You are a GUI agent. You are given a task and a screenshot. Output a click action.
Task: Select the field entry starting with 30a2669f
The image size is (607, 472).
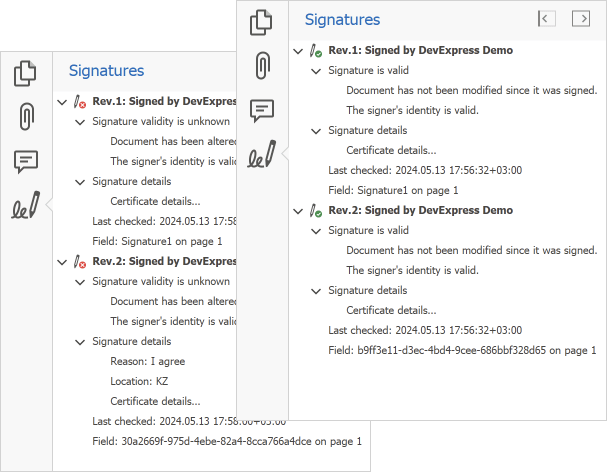coord(226,441)
